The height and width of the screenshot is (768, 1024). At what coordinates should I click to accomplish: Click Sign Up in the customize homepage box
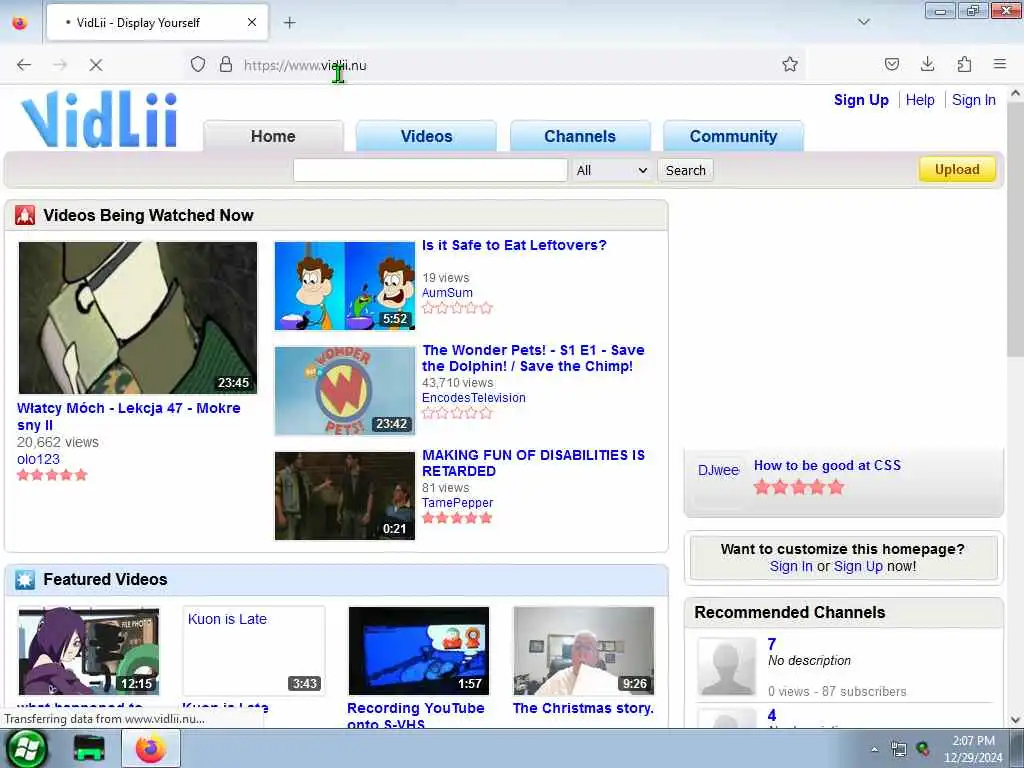[858, 566]
